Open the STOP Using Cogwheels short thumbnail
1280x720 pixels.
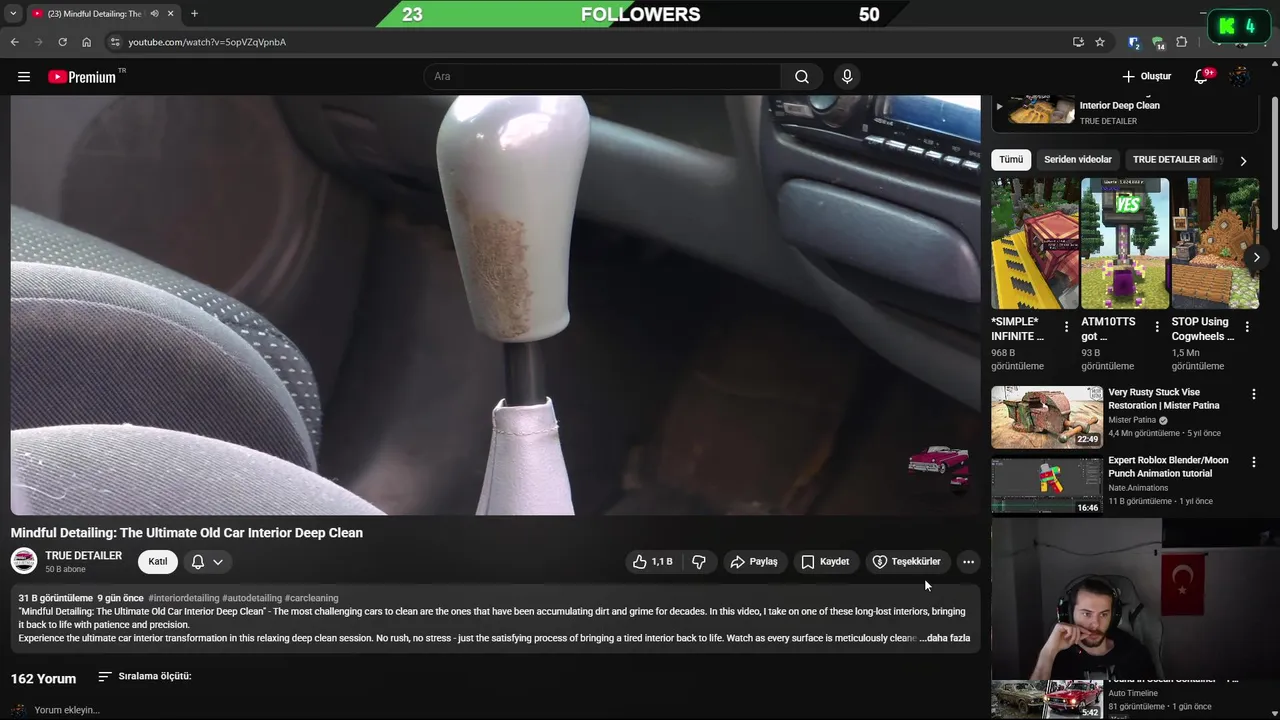click(x=1215, y=244)
